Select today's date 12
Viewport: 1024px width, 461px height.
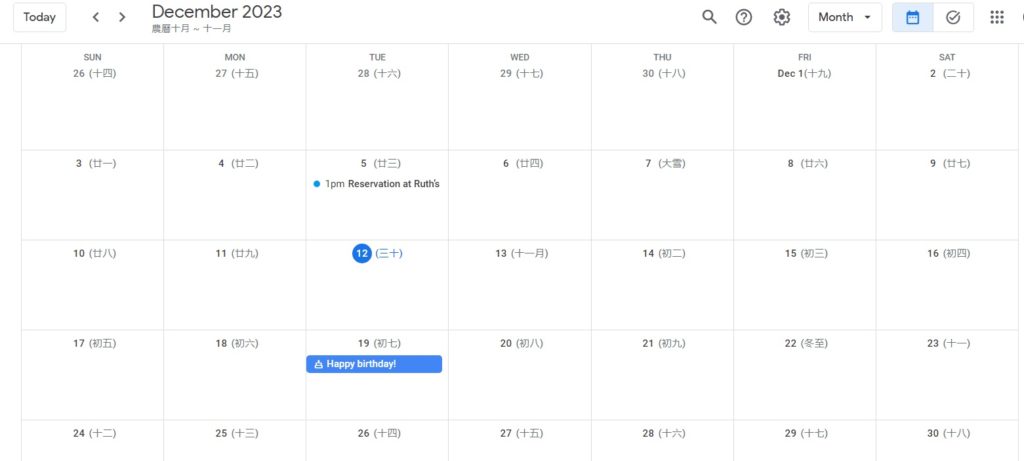click(361, 254)
